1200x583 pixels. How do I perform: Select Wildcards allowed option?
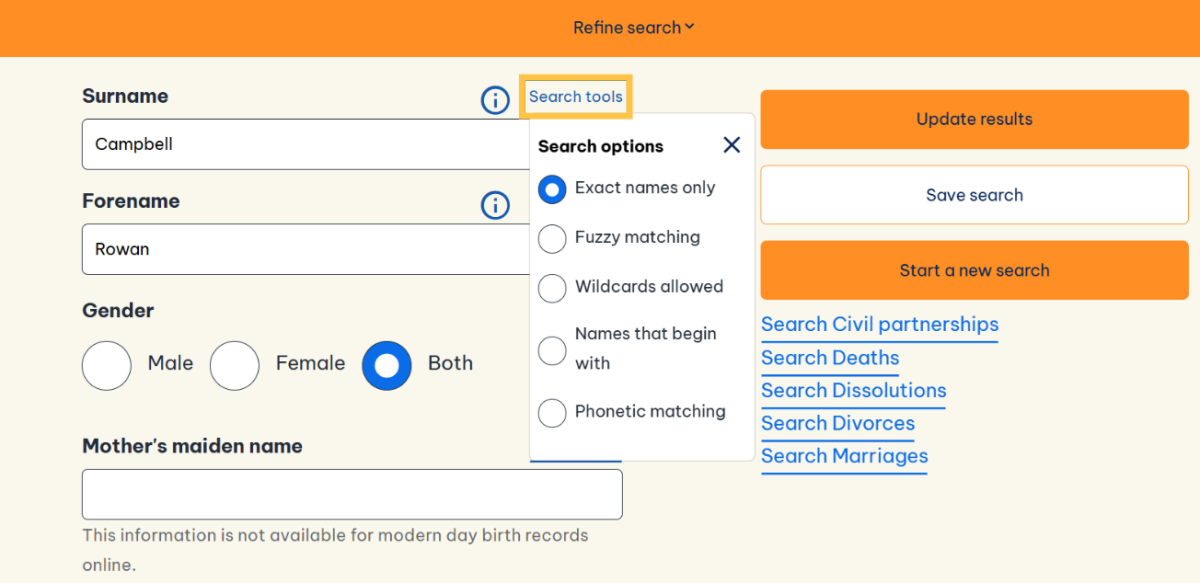552,288
